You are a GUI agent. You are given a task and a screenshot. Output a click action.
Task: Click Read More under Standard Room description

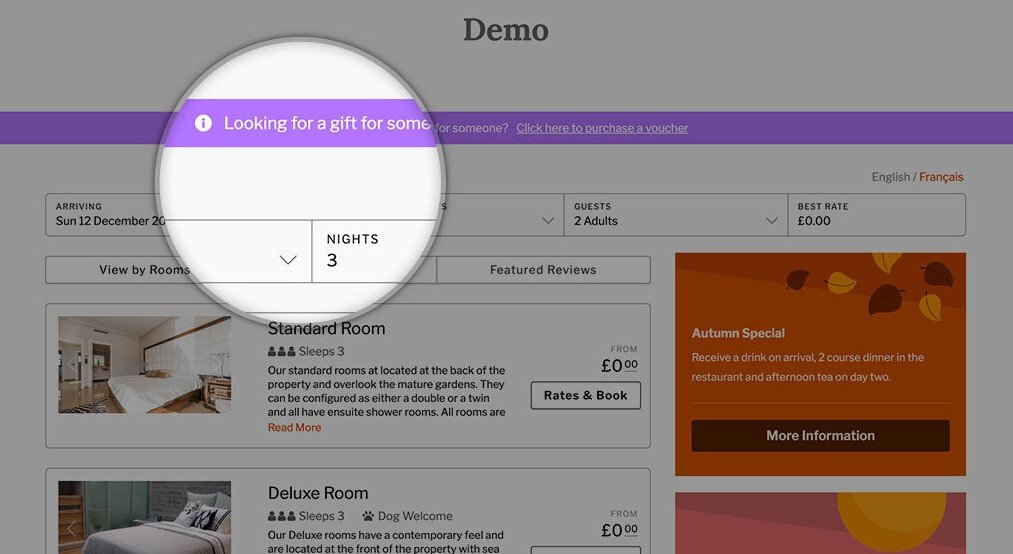(x=295, y=427)
